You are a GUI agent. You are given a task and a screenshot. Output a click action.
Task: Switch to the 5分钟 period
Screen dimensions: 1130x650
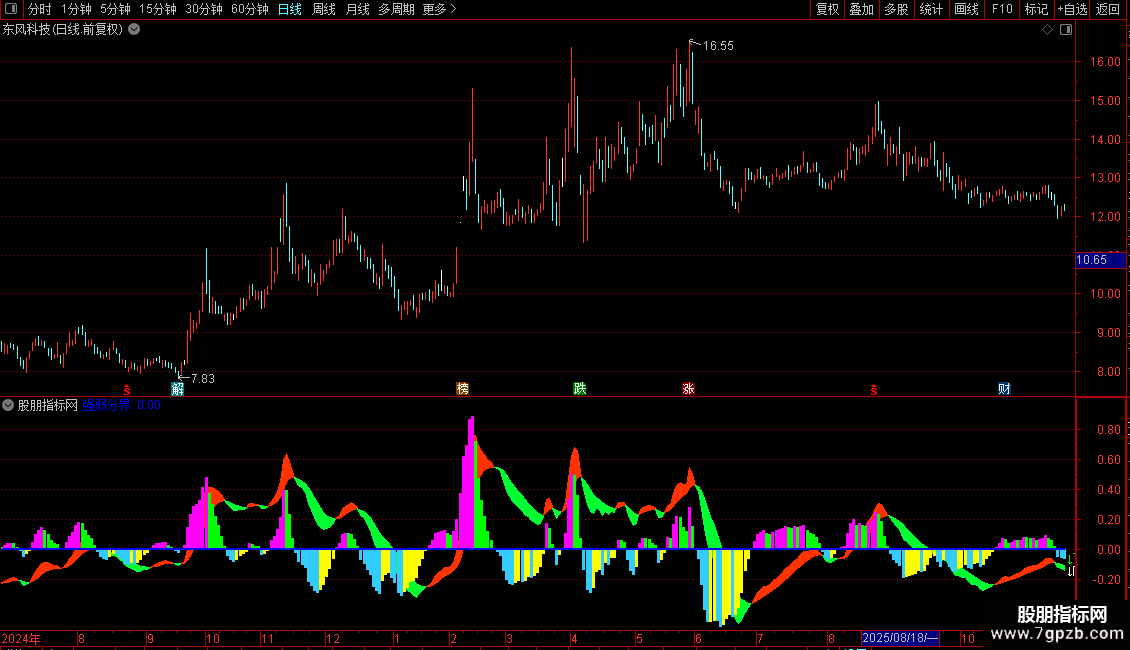(115, 9)
